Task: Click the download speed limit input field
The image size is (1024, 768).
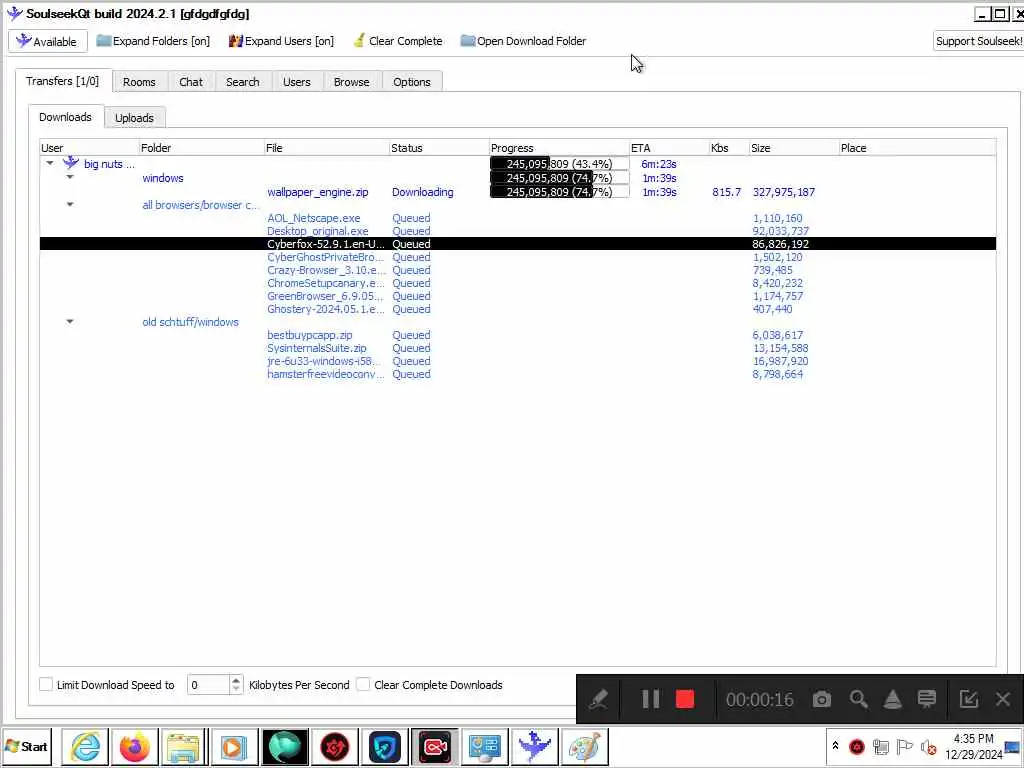Action: (208, 685)
